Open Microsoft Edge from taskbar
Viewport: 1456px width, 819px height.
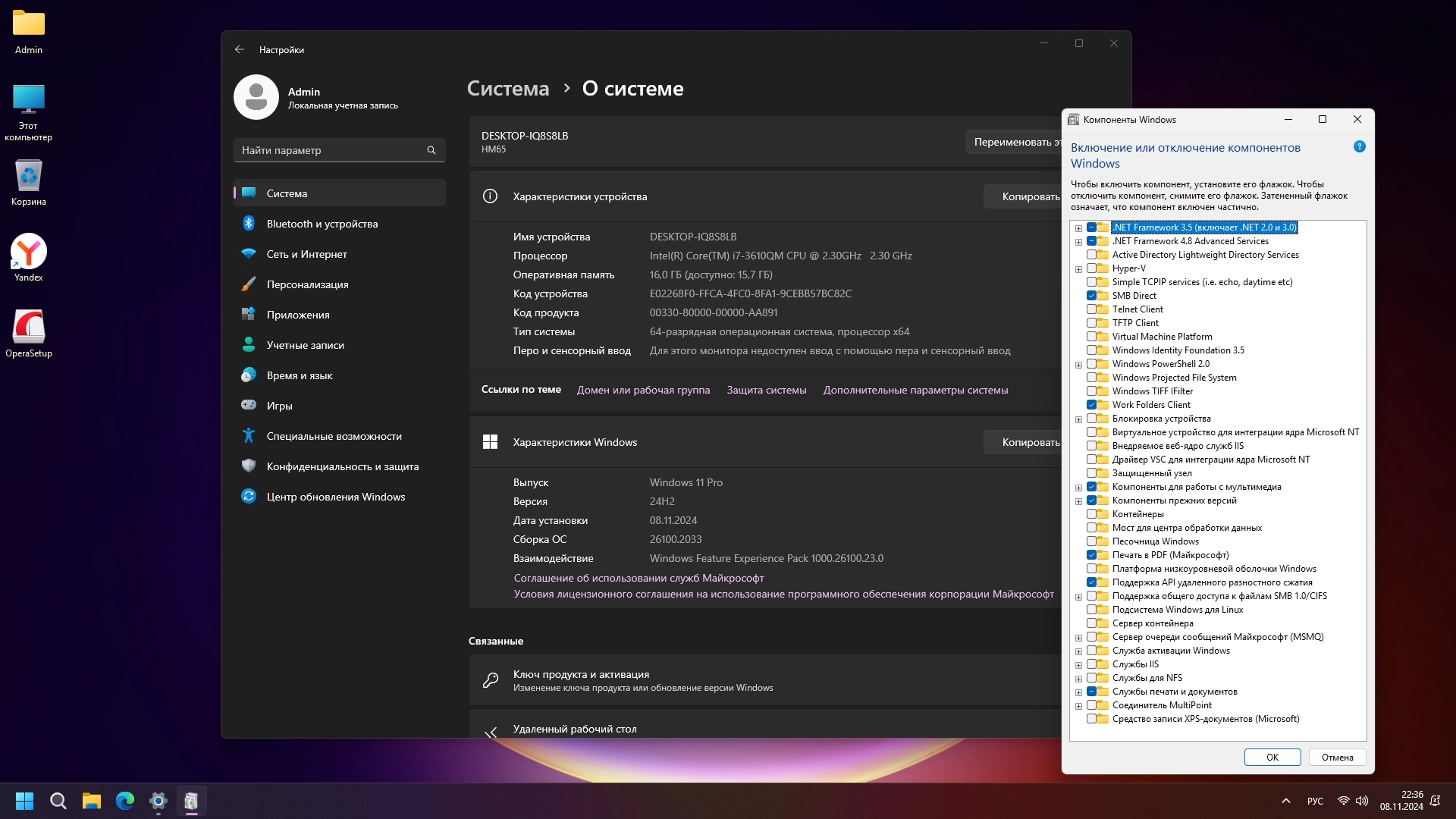[x=125, y=801]
